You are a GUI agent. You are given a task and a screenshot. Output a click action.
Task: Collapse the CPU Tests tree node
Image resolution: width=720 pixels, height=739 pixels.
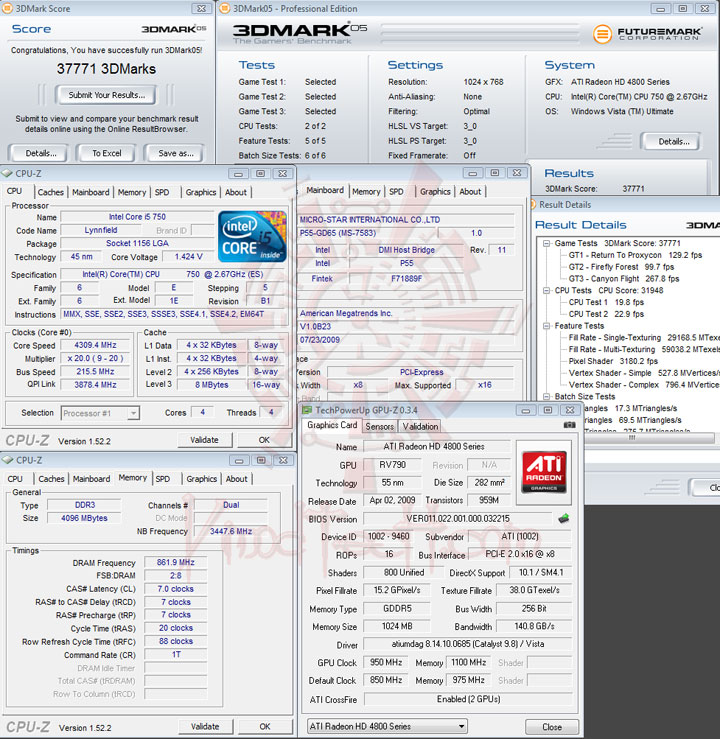546,290
